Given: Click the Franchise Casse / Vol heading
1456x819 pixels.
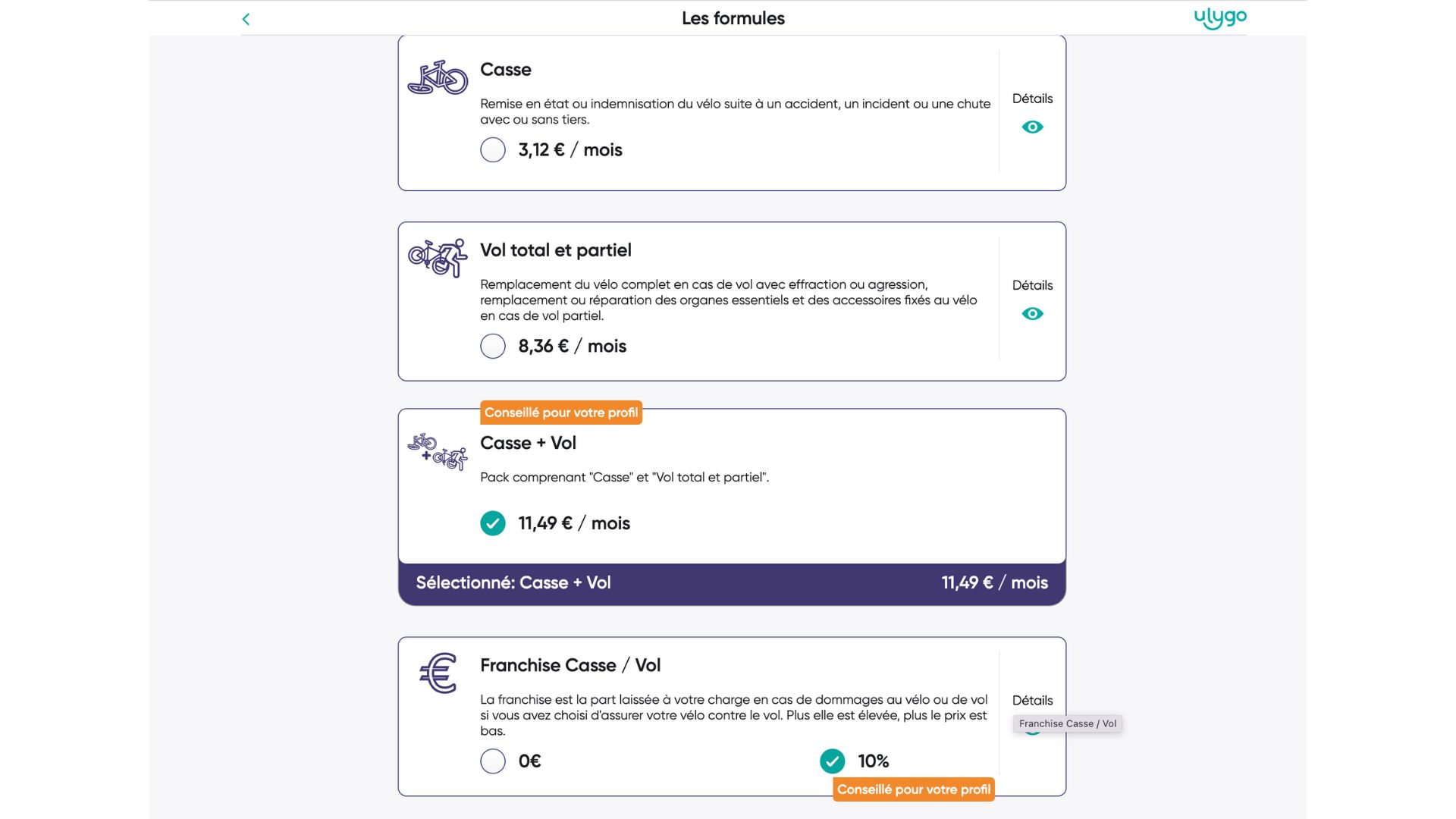Looking at the screenshot, I should tap(570, 665).
